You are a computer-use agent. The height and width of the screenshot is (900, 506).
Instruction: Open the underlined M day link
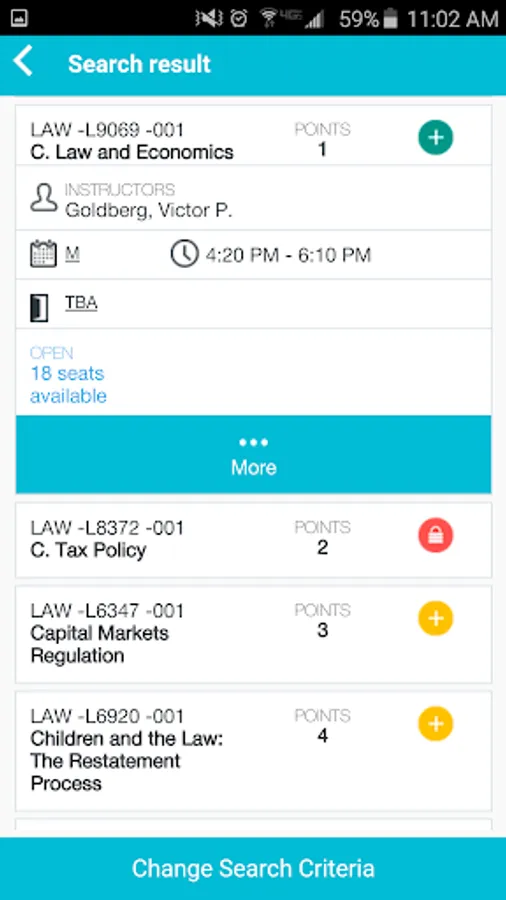coord(72,254)
